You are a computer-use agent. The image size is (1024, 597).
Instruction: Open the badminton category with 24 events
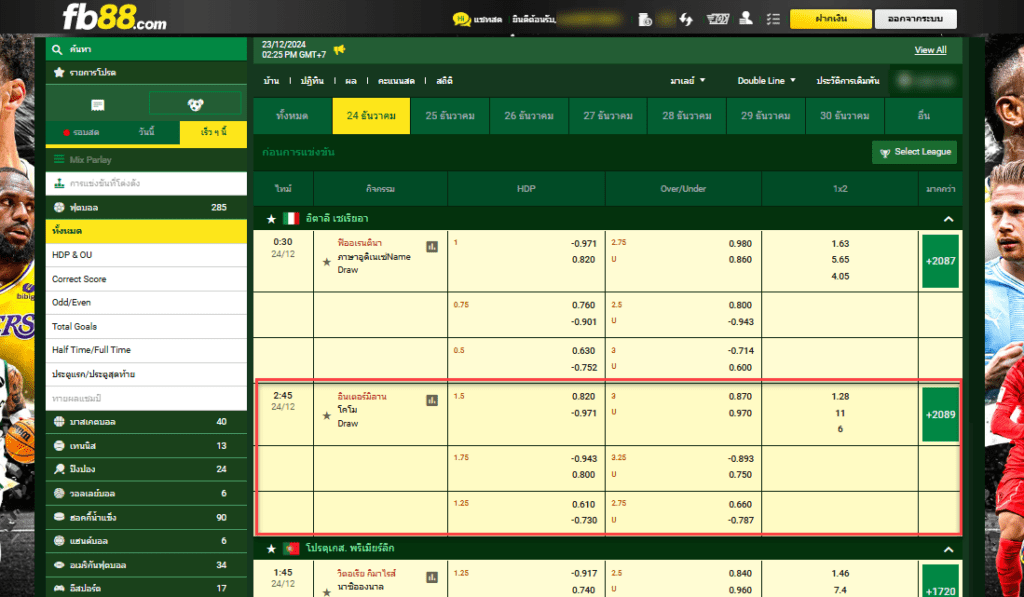146,469
